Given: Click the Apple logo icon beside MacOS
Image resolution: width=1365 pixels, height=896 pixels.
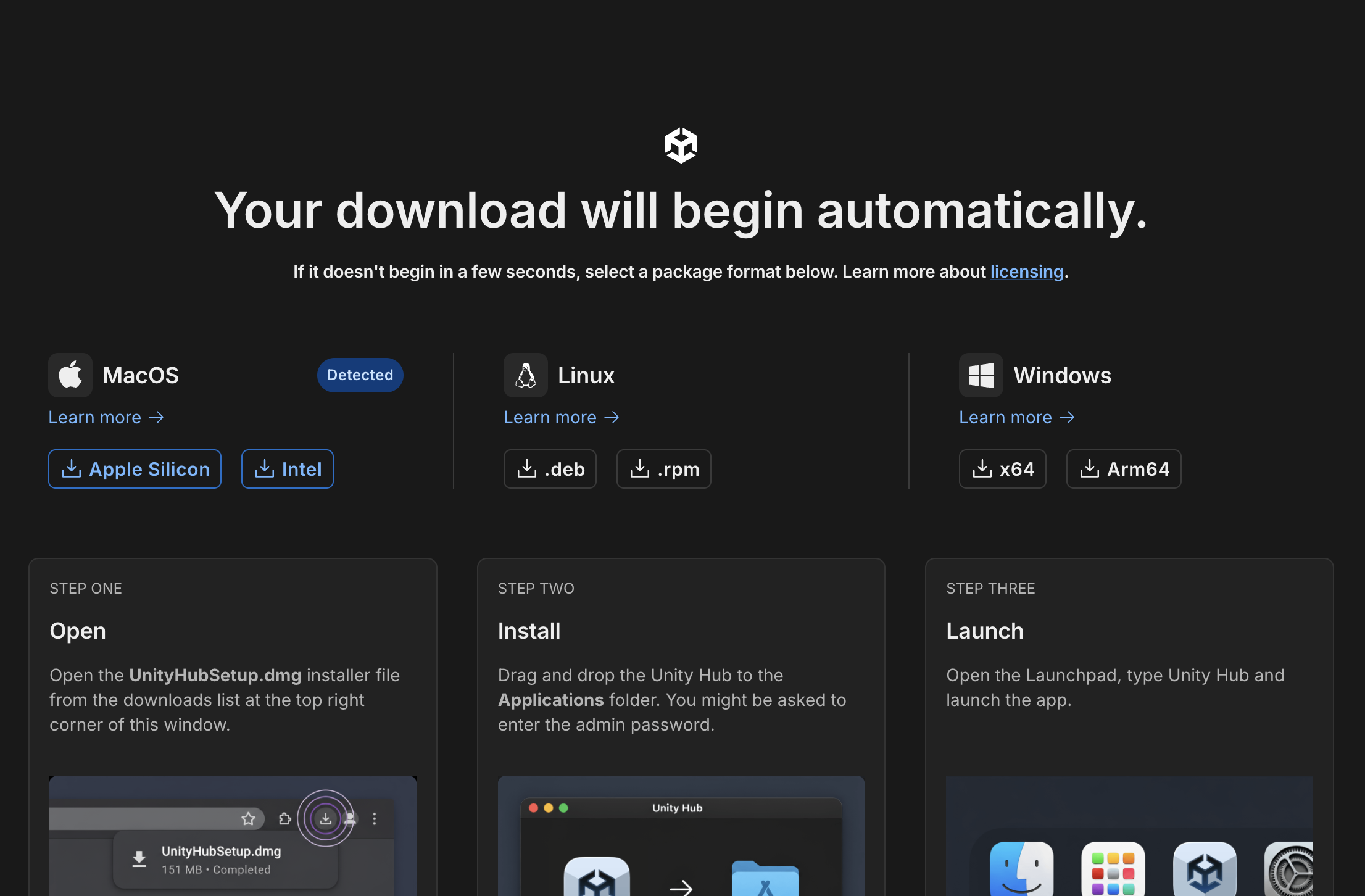Looking at the screenshot, I should point(70,375).
